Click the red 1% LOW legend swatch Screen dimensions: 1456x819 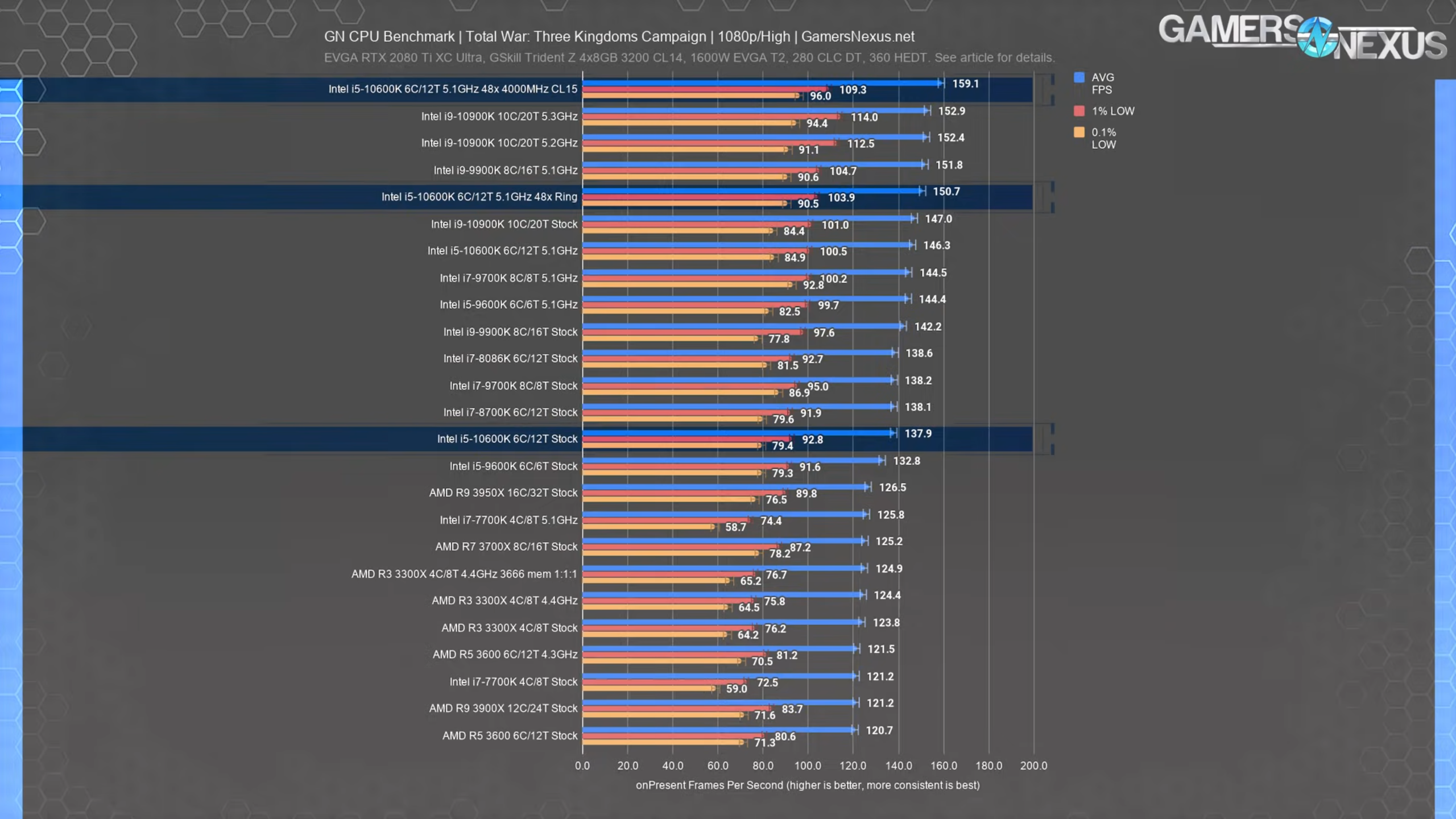[1079, 111]
